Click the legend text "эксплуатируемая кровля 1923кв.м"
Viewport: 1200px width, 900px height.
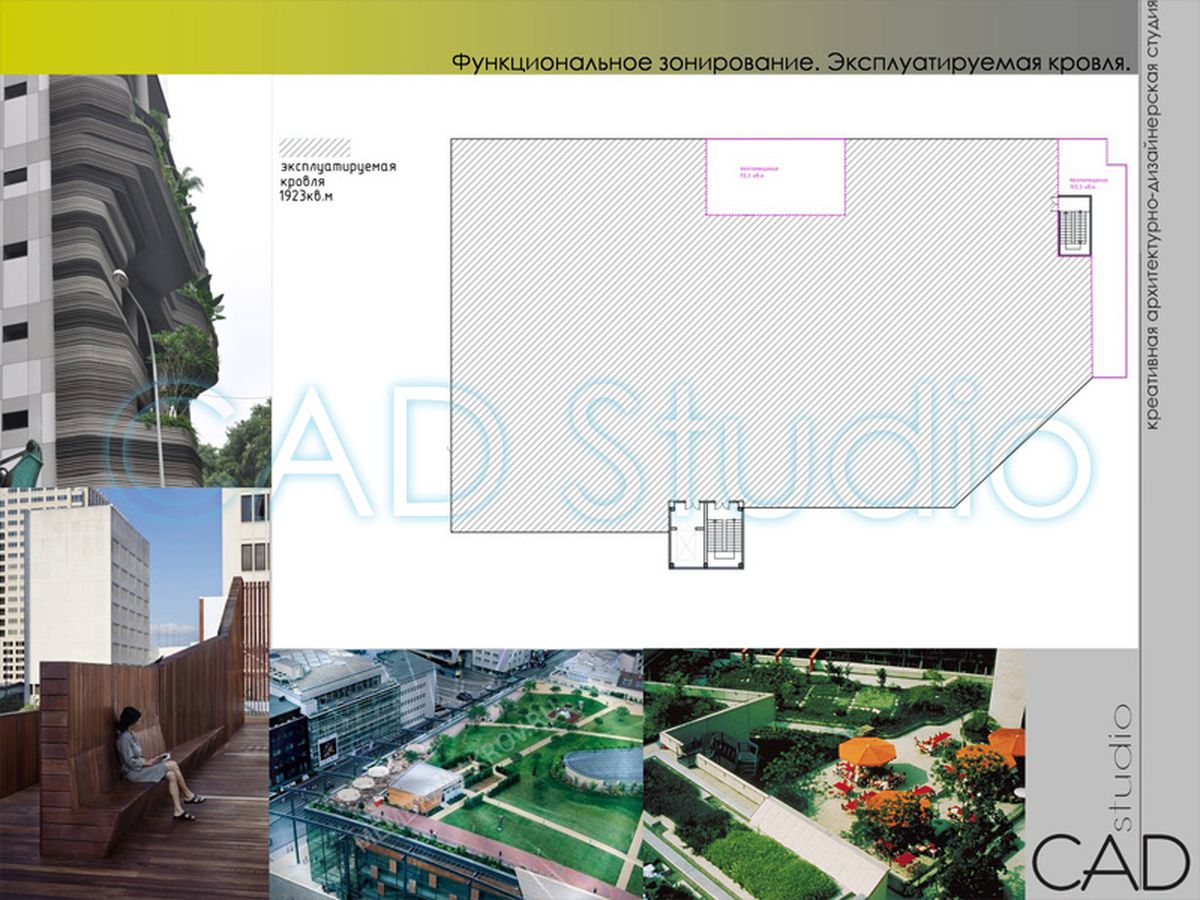tap(338, 182)
